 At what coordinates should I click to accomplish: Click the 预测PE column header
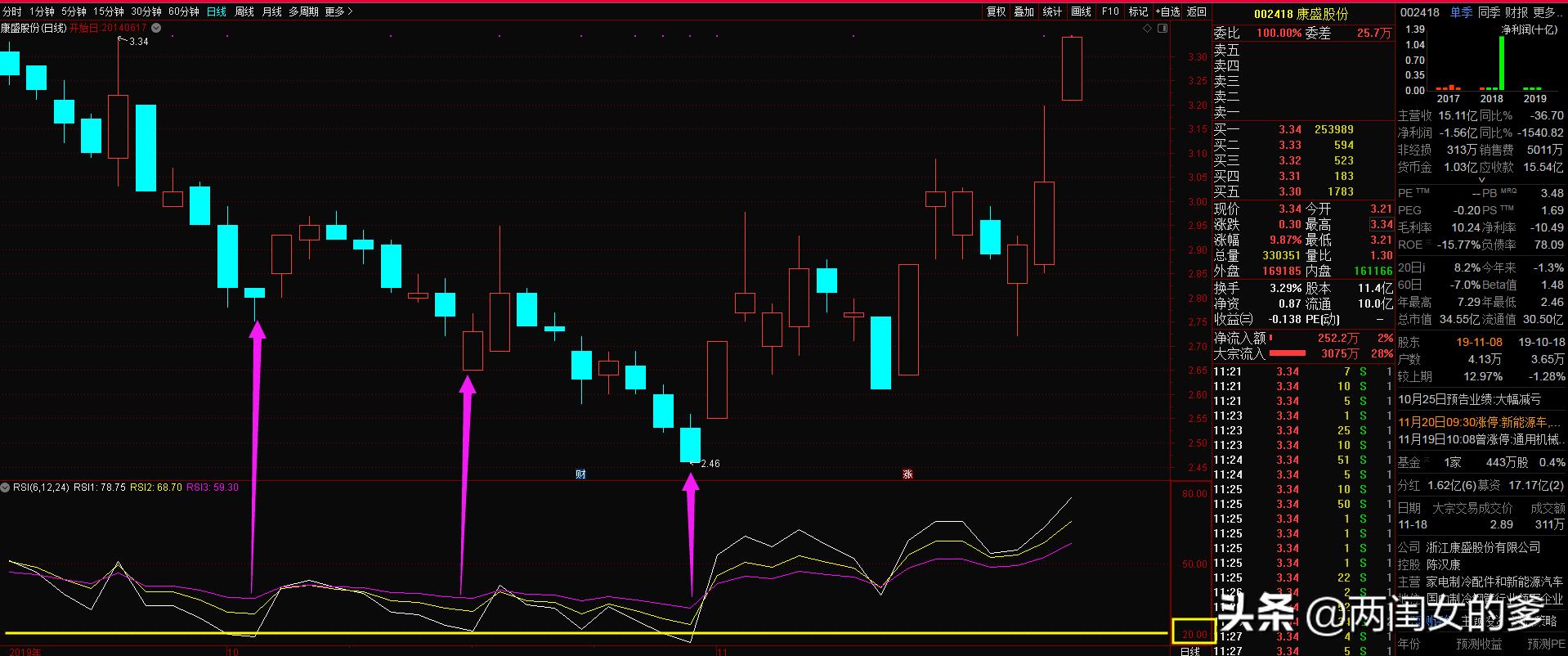click(1545, 645)
